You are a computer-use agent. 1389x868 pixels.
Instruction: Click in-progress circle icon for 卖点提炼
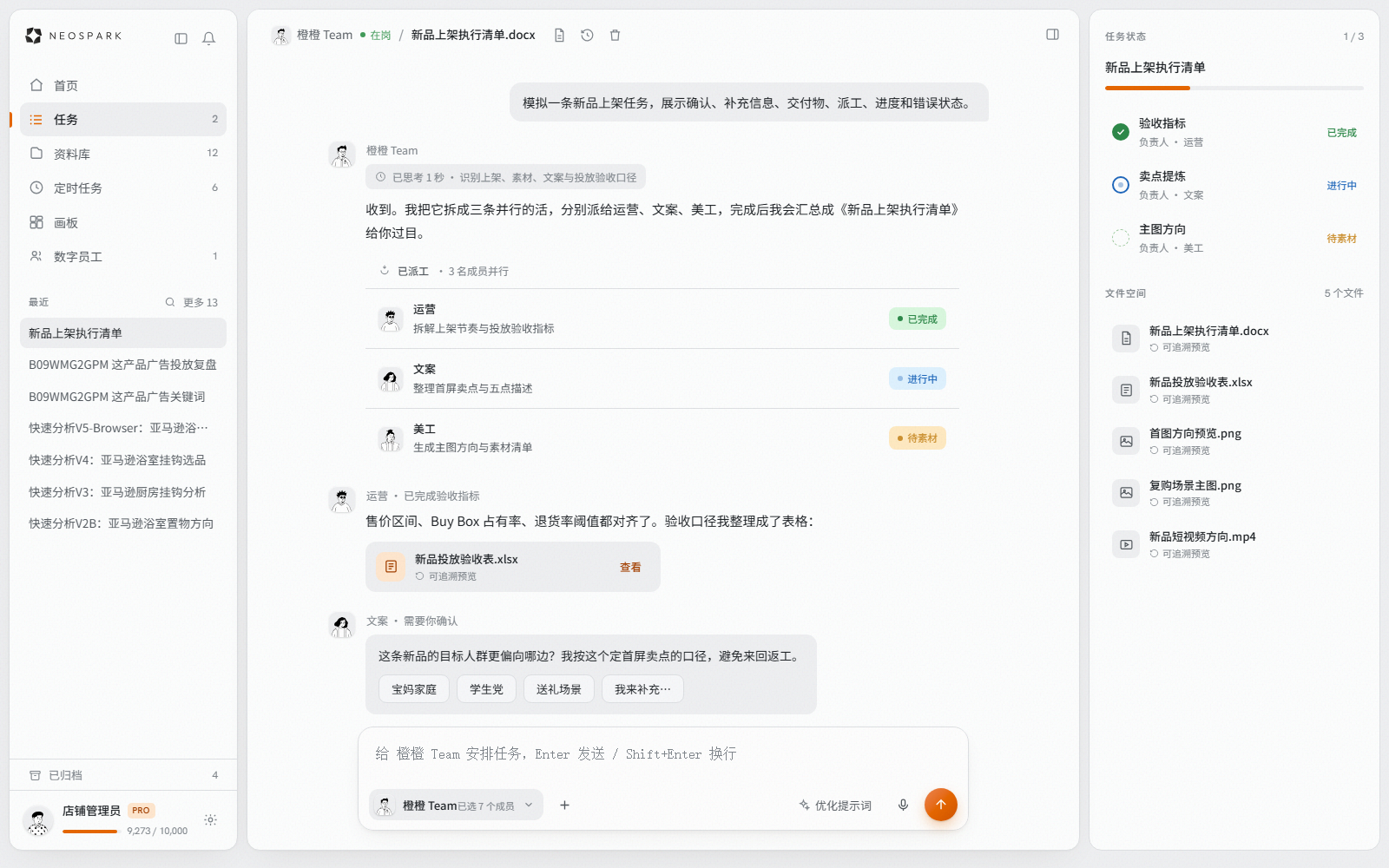click(1121, 185)
